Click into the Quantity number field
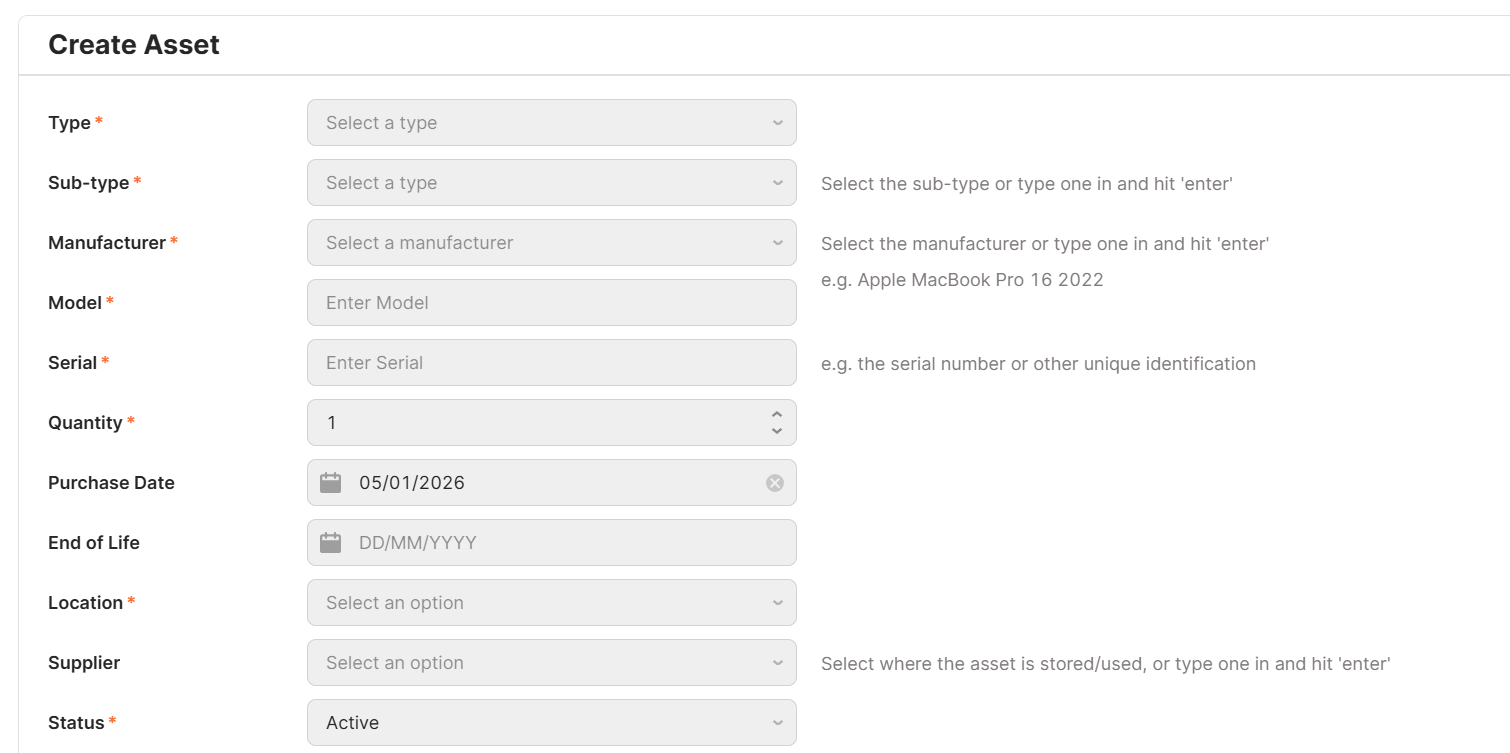1510x753 pixels. click(540, 423)
